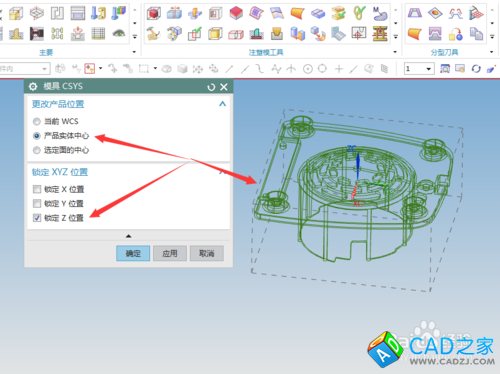
Task: Click the 应用 button
Action: coord(170,253)
